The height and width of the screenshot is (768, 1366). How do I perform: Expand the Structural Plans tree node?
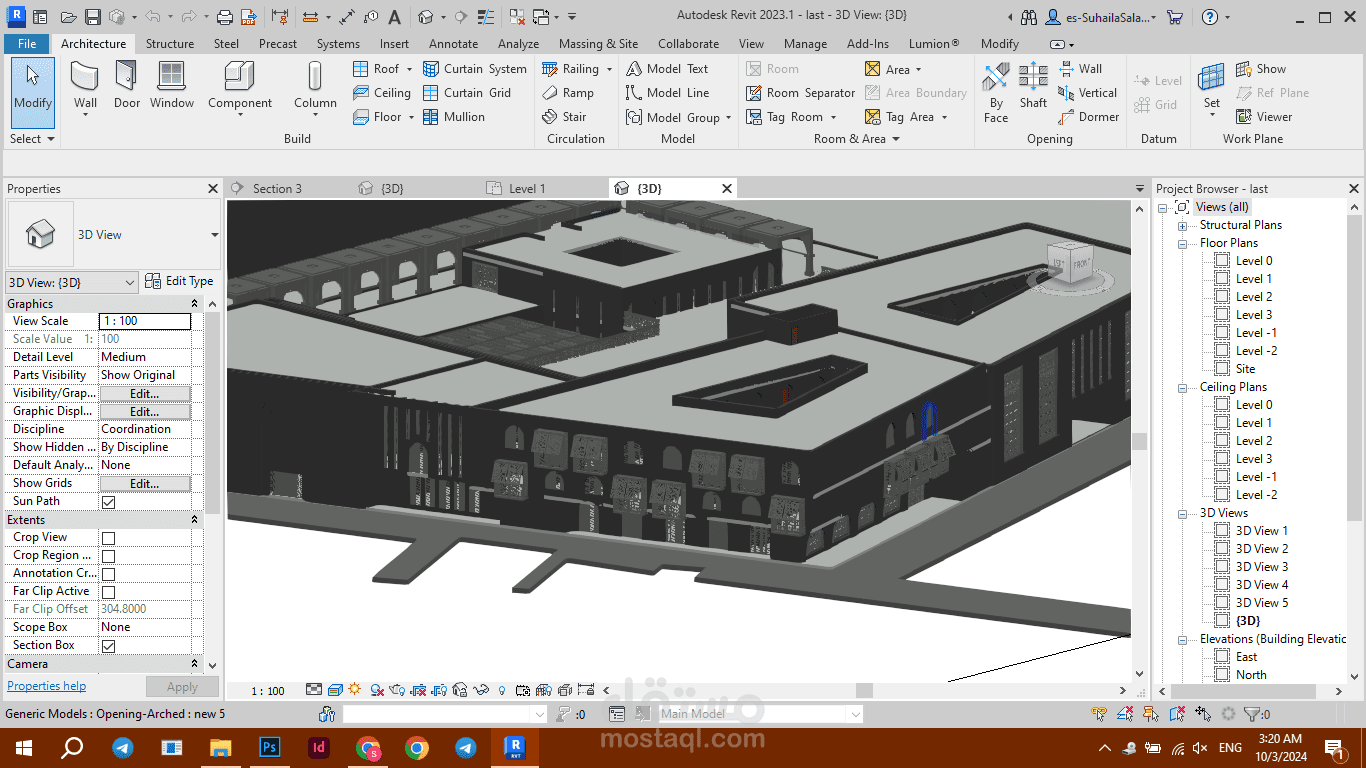point(1182,226)
